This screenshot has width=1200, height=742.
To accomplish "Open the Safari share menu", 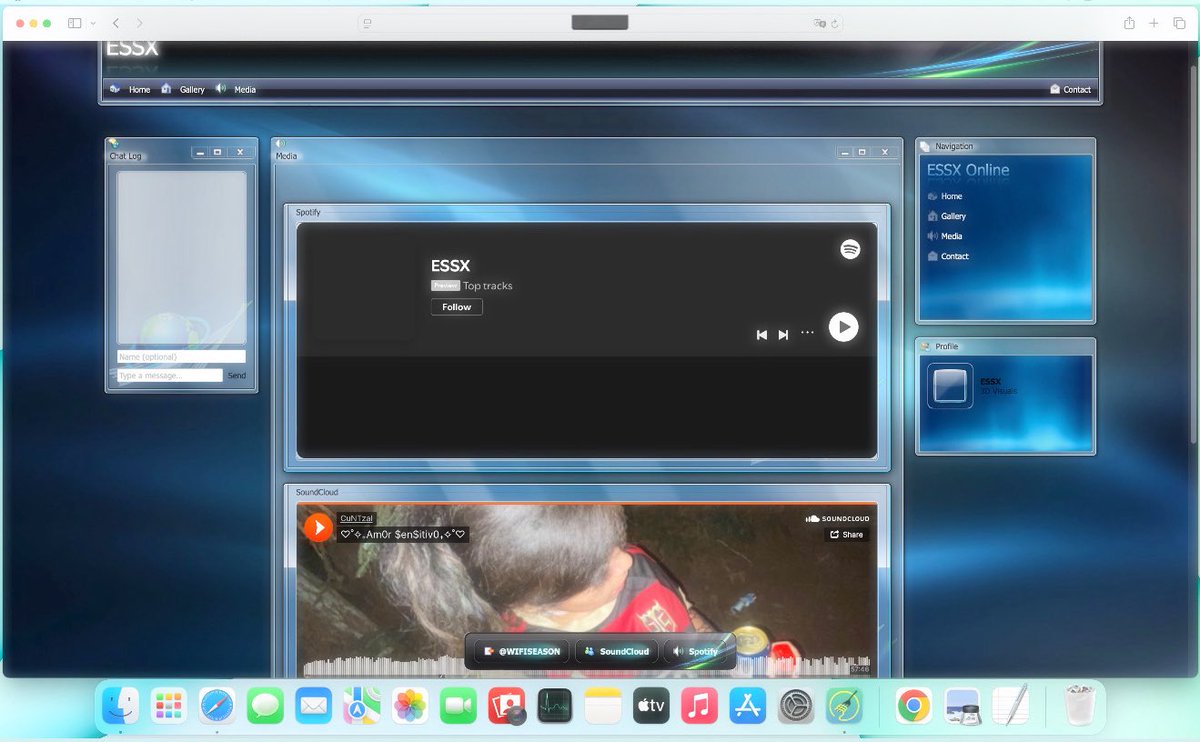I will pyautogui.click(x=1129, y=22).
